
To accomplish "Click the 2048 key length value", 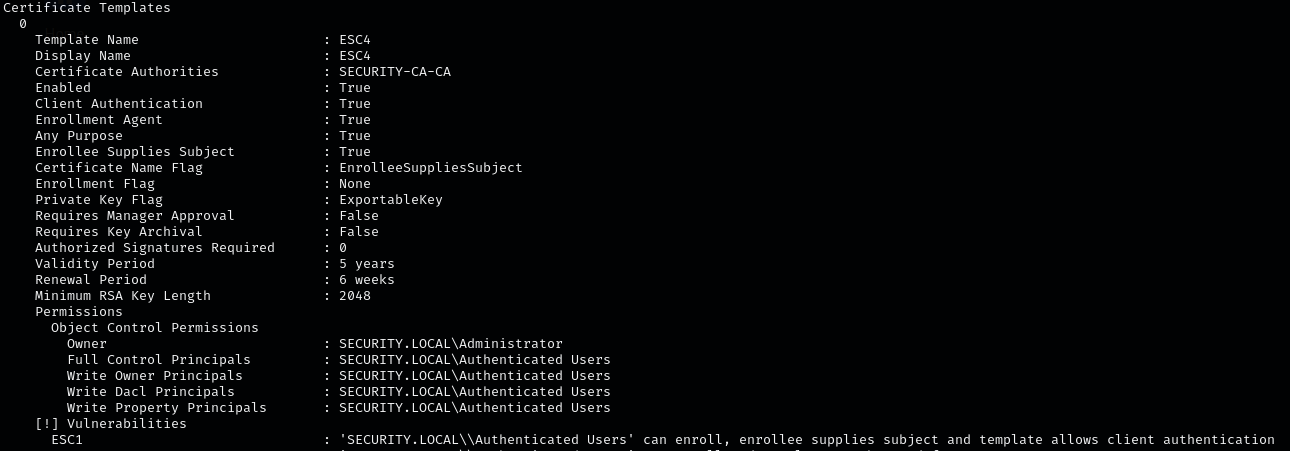I will point(354,296).
